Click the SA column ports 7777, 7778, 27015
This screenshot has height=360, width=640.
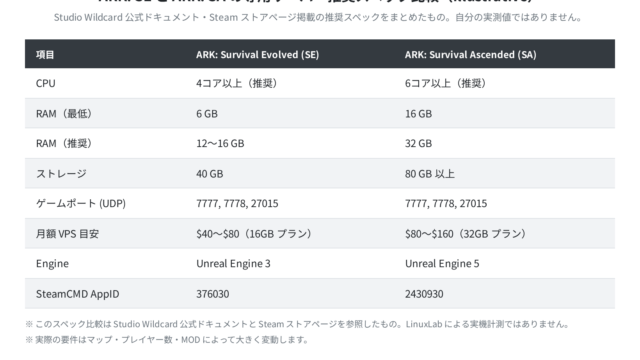(446, 203)
